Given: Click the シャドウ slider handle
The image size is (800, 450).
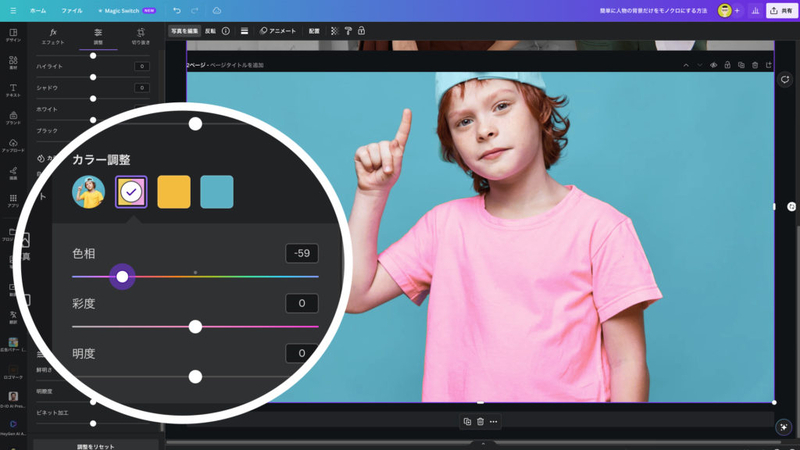Looking at the screenshot, I should [x=93, y=98].
